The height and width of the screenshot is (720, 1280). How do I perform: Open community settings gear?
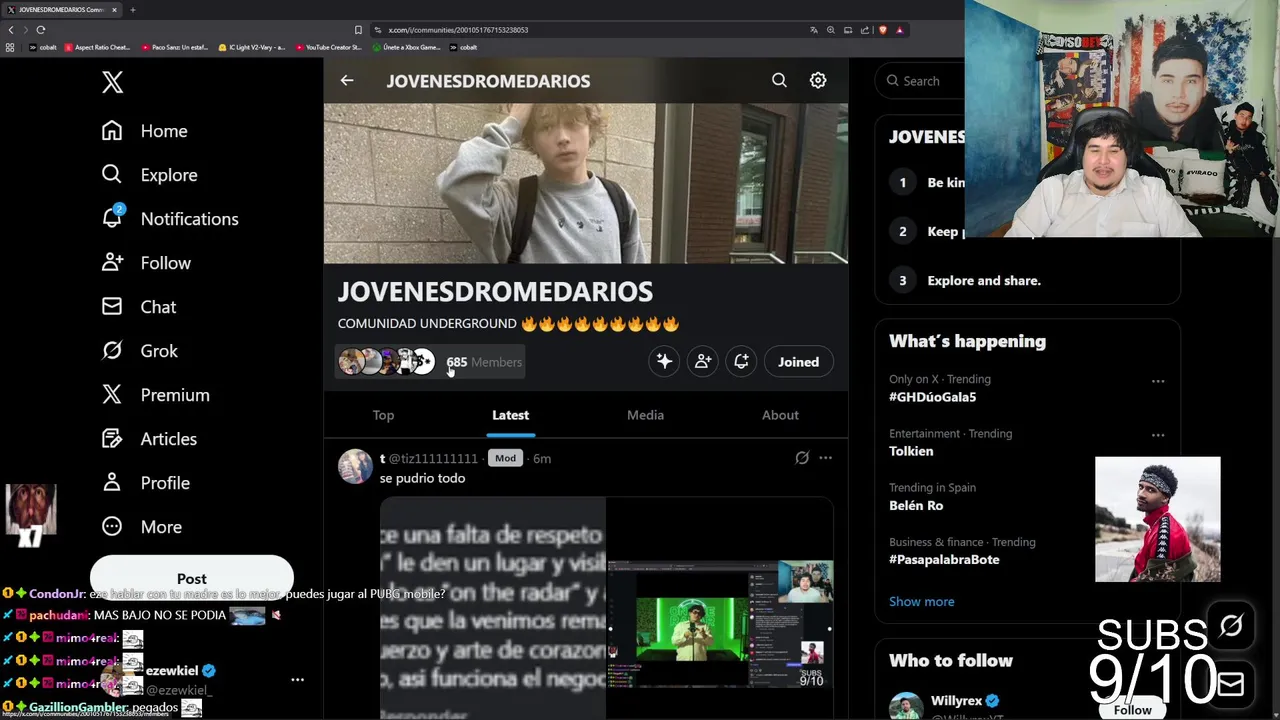(x=818, y=80)
